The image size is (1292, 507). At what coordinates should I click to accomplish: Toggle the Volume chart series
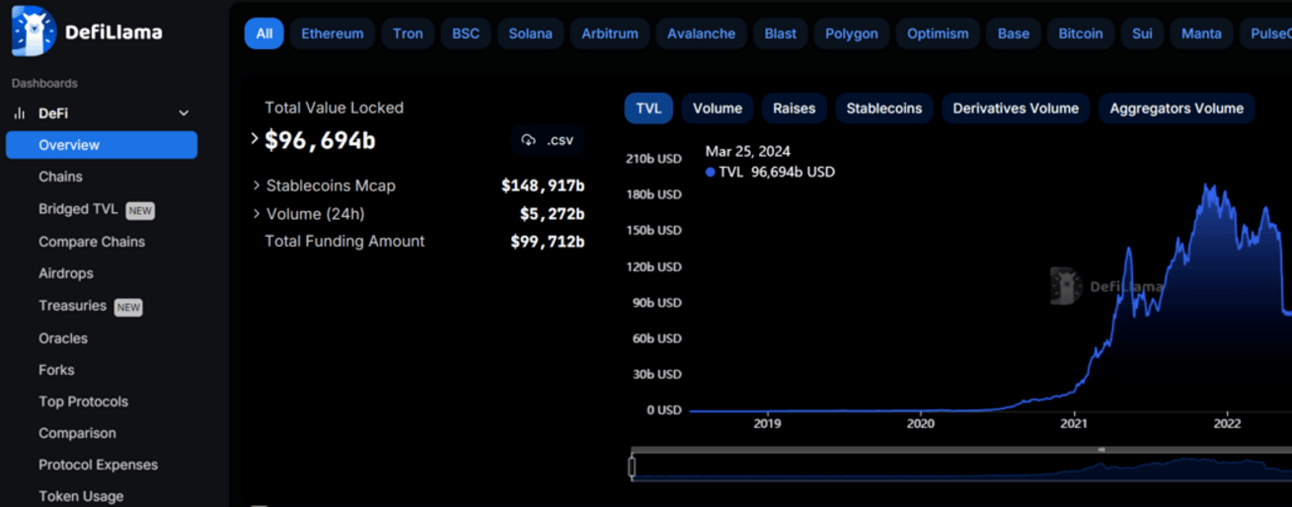(x=717, y=108)
